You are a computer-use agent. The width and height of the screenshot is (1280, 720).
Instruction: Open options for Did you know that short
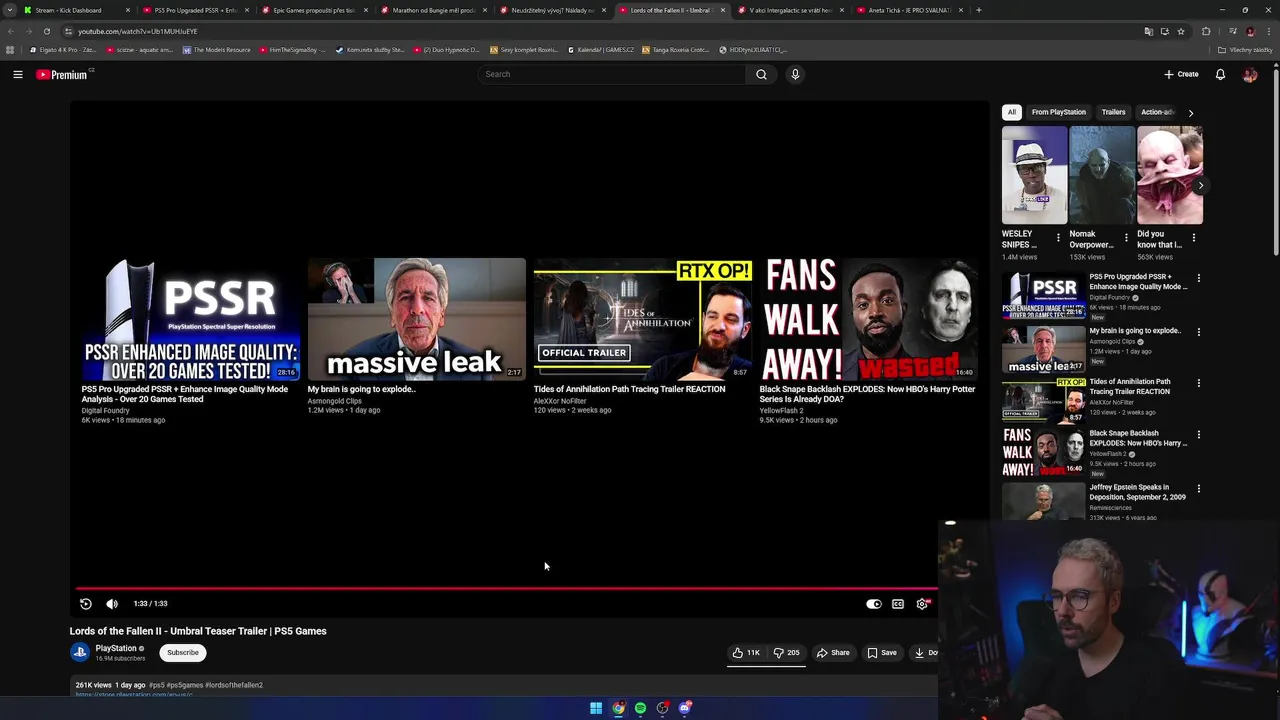pos(1194,238)
